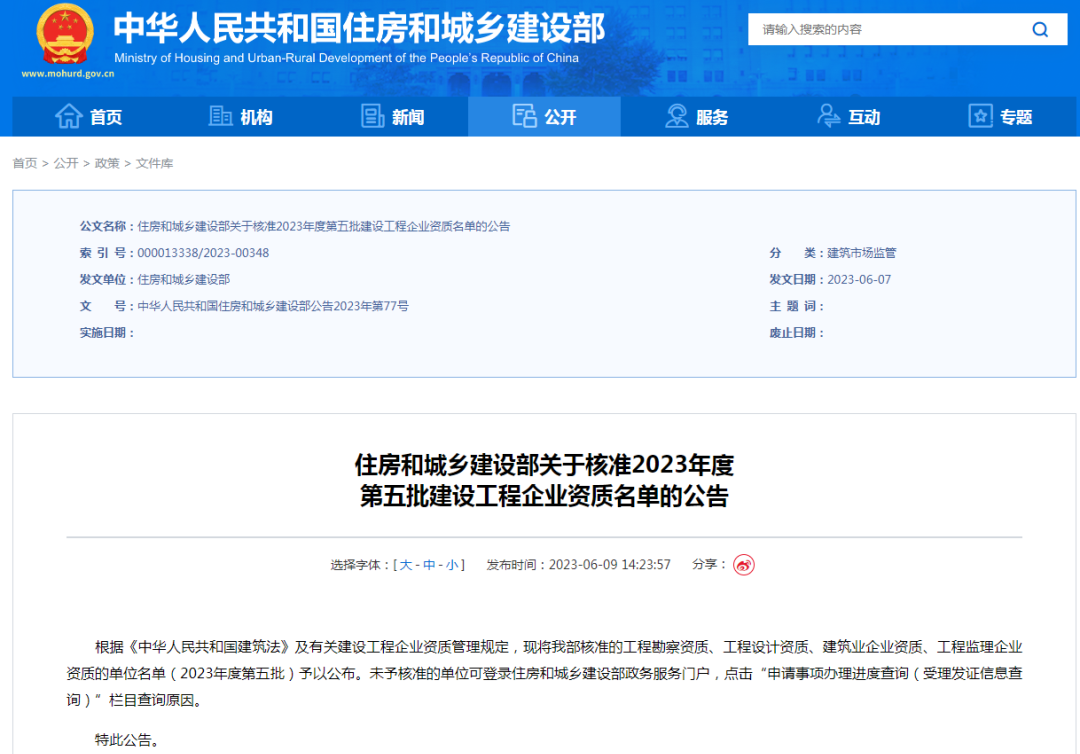Open the 新闻 navigation tab
1080x754 pixels.
[x=393, y=117]
